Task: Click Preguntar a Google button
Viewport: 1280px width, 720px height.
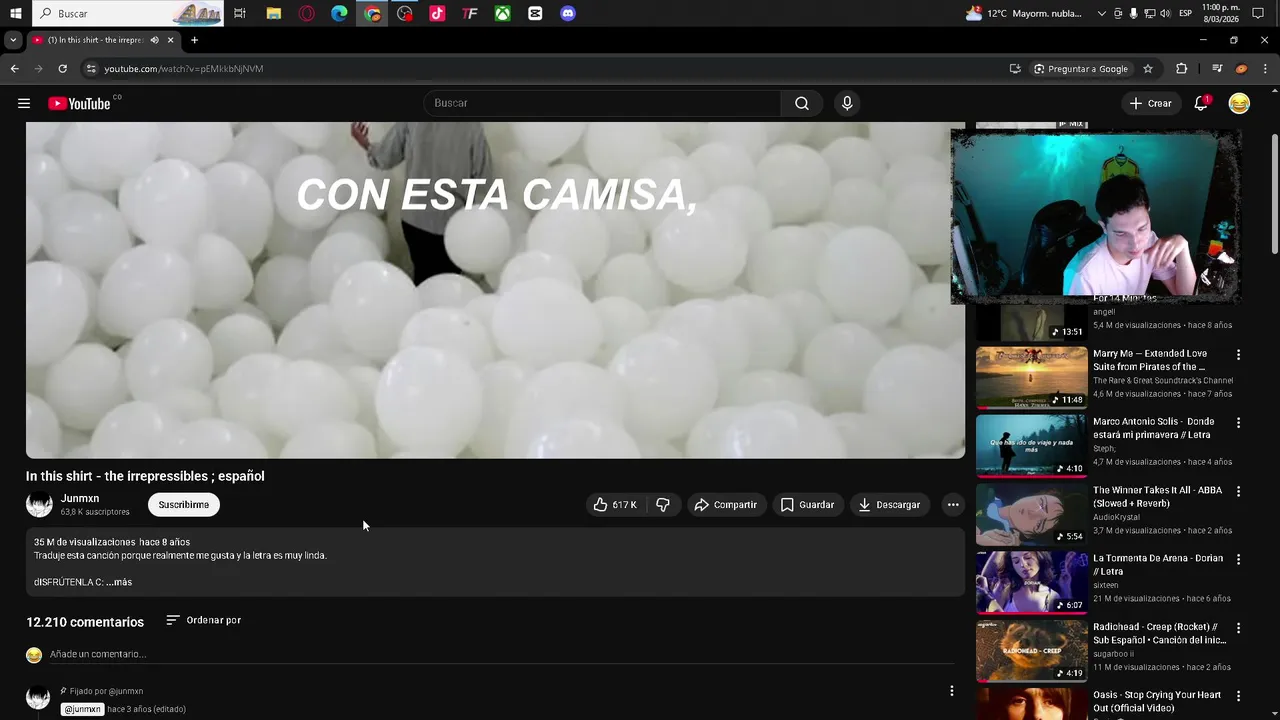Action: tap(1080, 69)
